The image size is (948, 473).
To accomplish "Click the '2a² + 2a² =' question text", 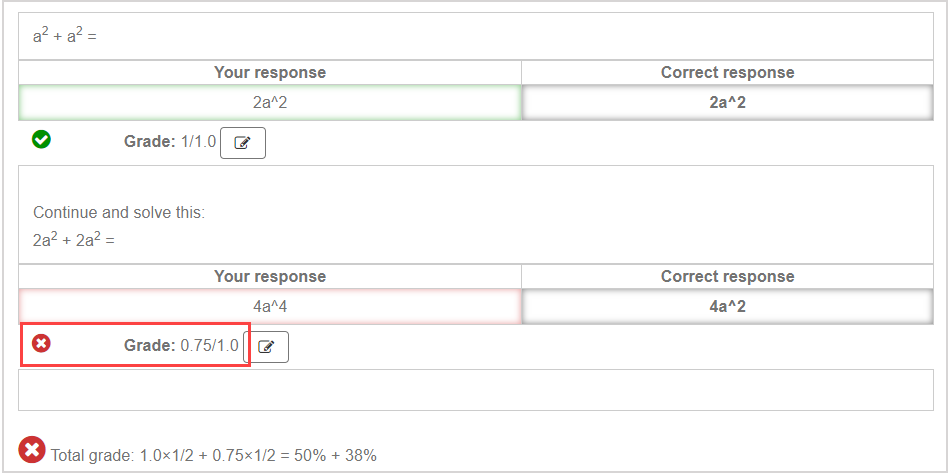I will [74, 240].
